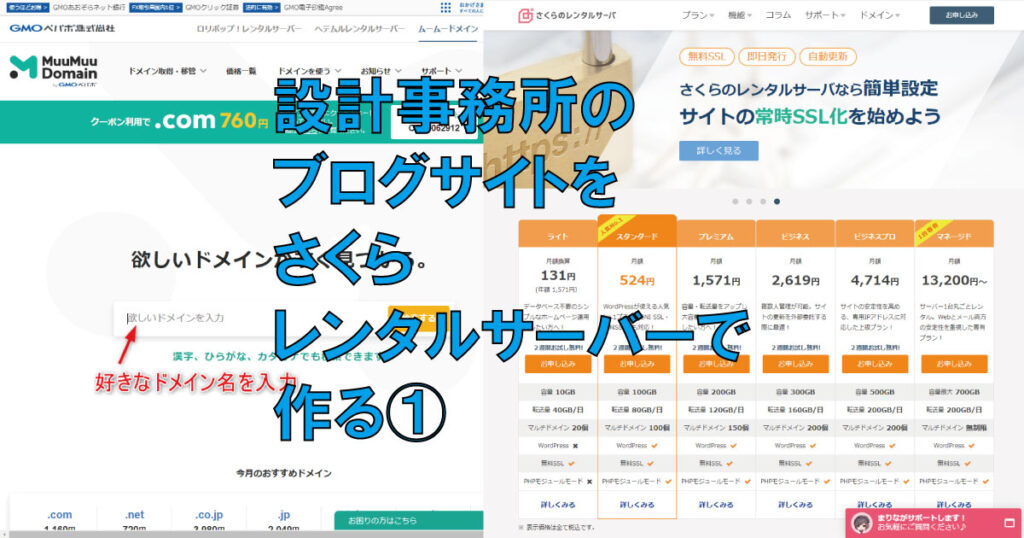Expand ドメインを使う dropdown menu

coord(310,71)
